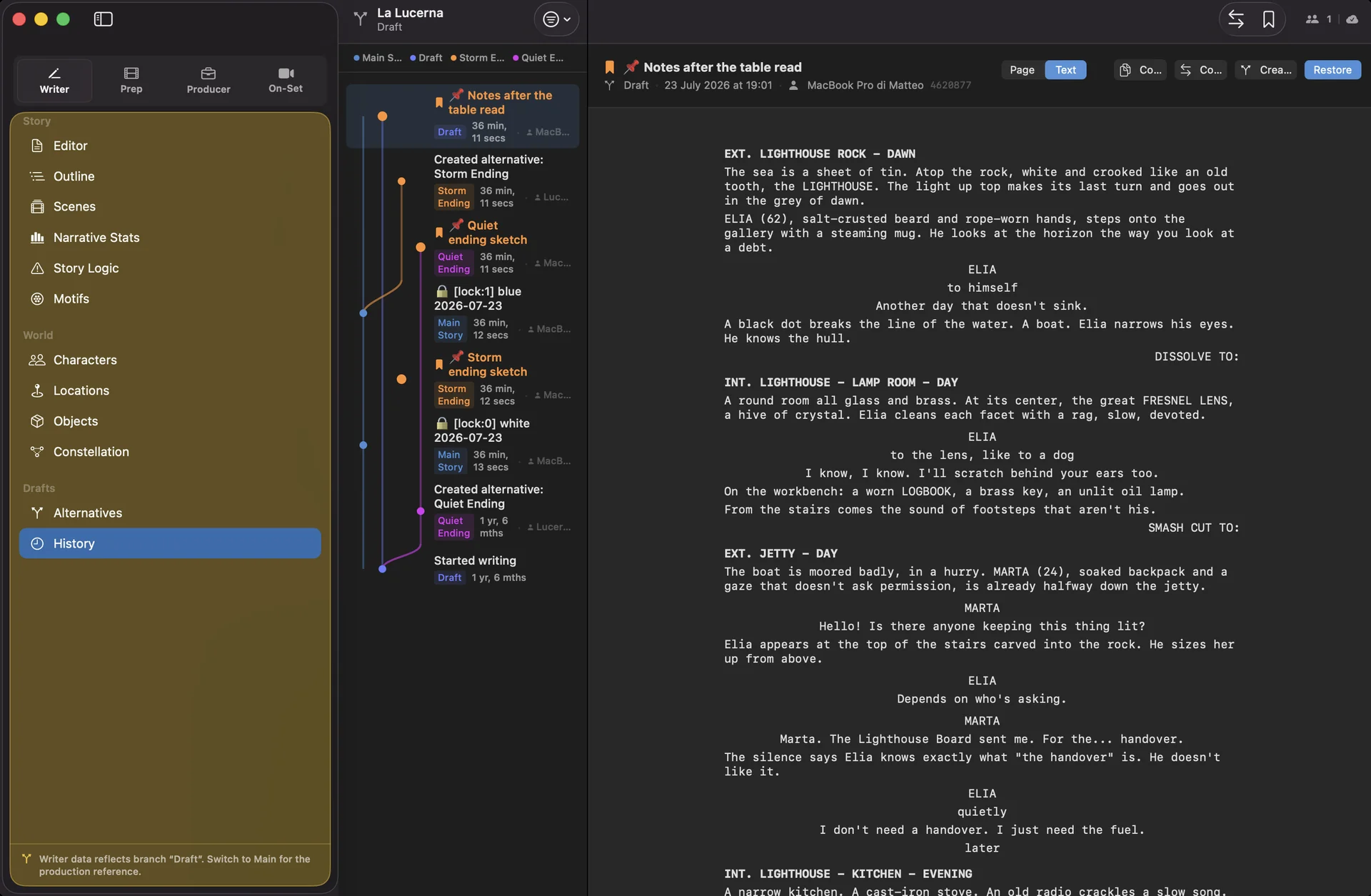This screenshot has width=1371, height=896.
Task: Filter history by Storm E... branch
Action: (477, 58)
